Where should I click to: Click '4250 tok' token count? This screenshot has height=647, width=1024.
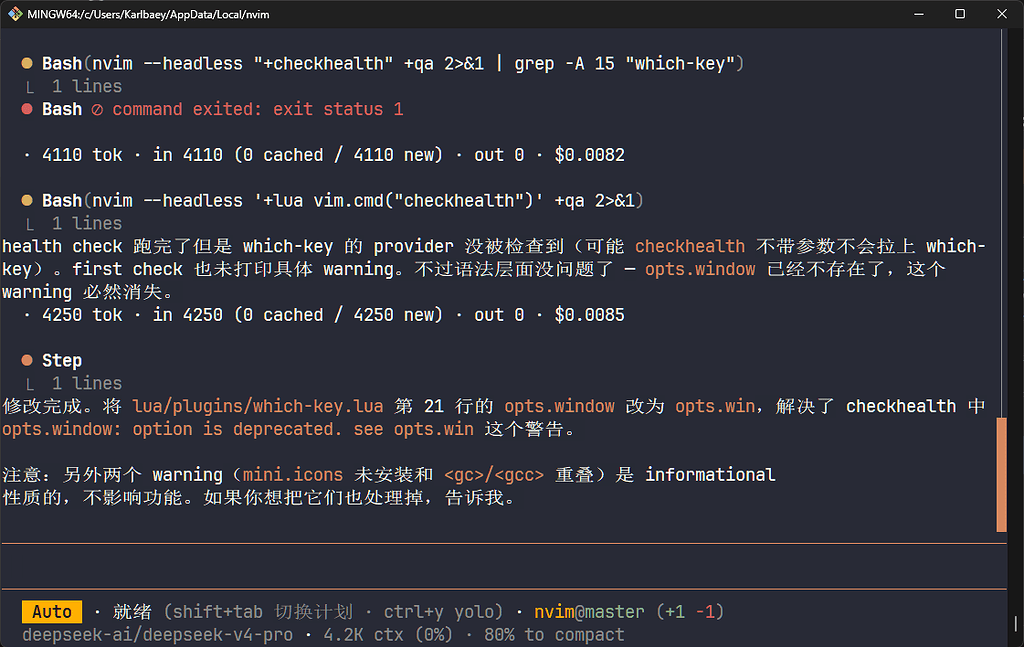click(x=82, y=315)
